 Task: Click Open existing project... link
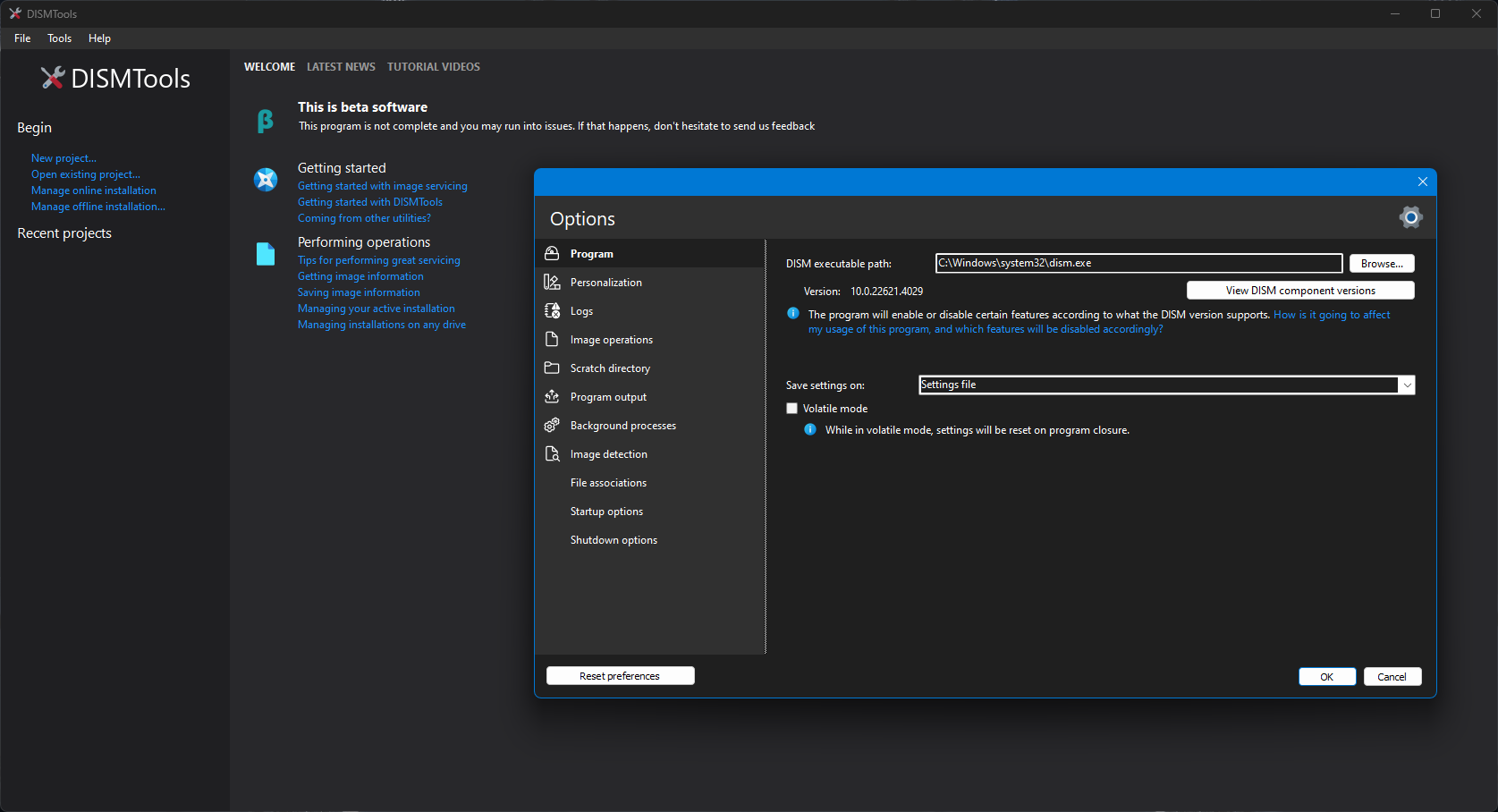(x=86, y=174)
